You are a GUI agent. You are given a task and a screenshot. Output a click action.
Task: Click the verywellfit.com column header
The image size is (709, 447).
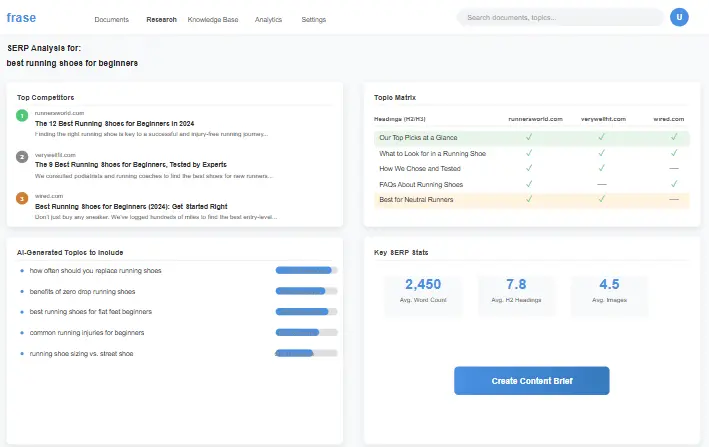(603, 119)
